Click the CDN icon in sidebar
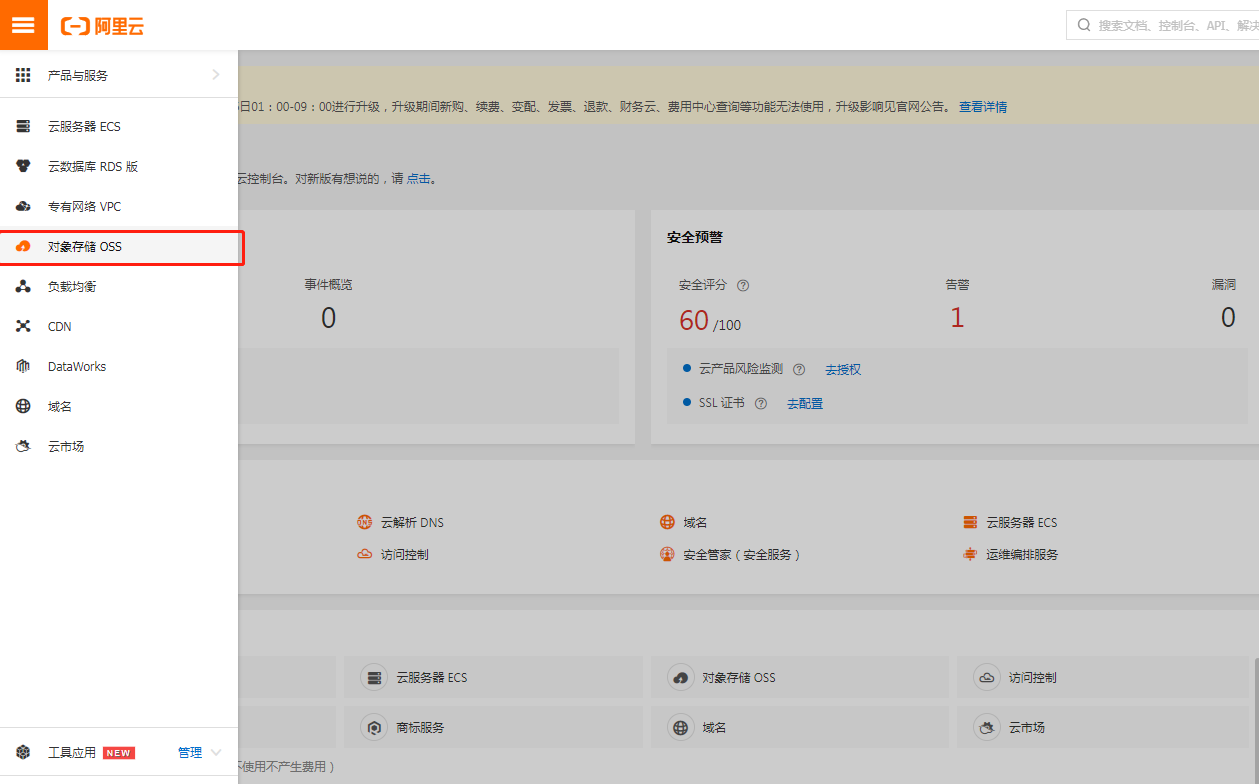This screenshot has height=784, width=1259. coord(23,327)
